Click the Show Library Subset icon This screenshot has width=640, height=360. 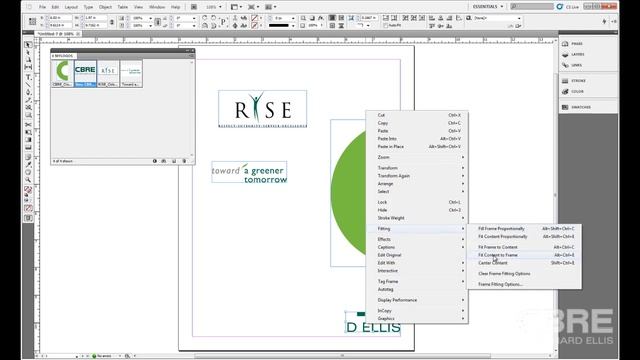[164, 161]
